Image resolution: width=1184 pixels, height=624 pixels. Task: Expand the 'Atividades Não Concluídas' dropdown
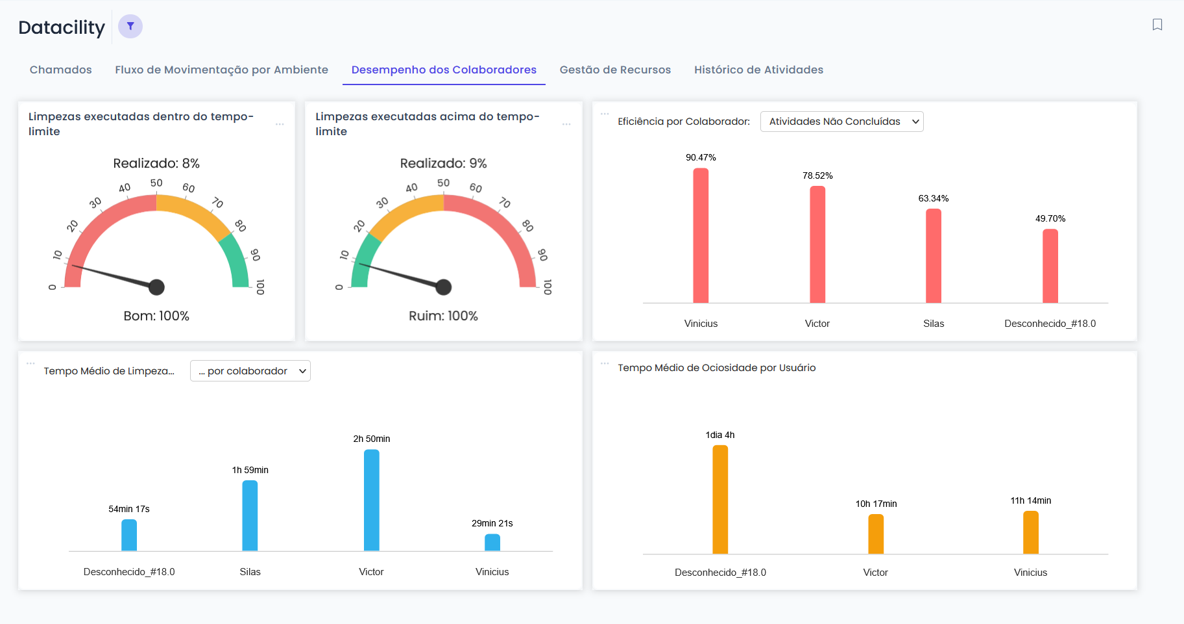tap(841, 122)
